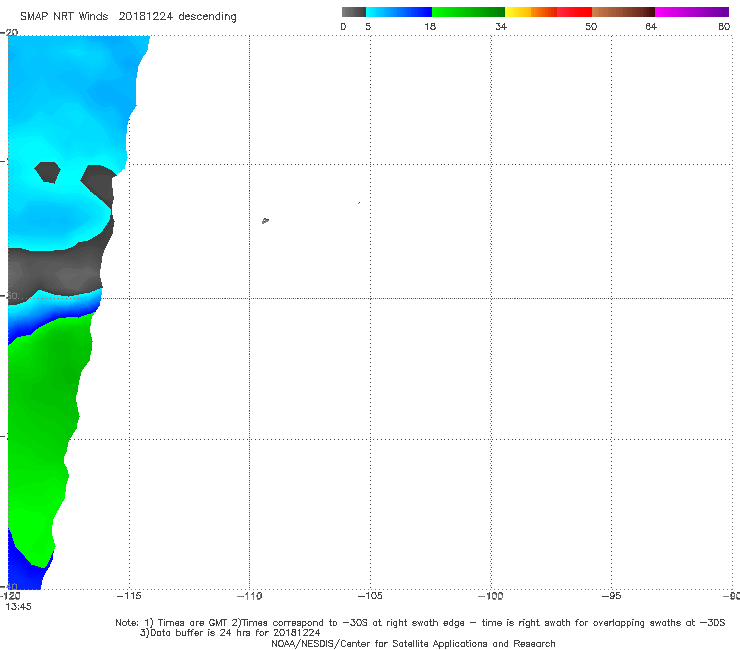This screenshot has height=650, width=740.
Task: Click the color bar label '18'
Action: (x=430, y=26)
